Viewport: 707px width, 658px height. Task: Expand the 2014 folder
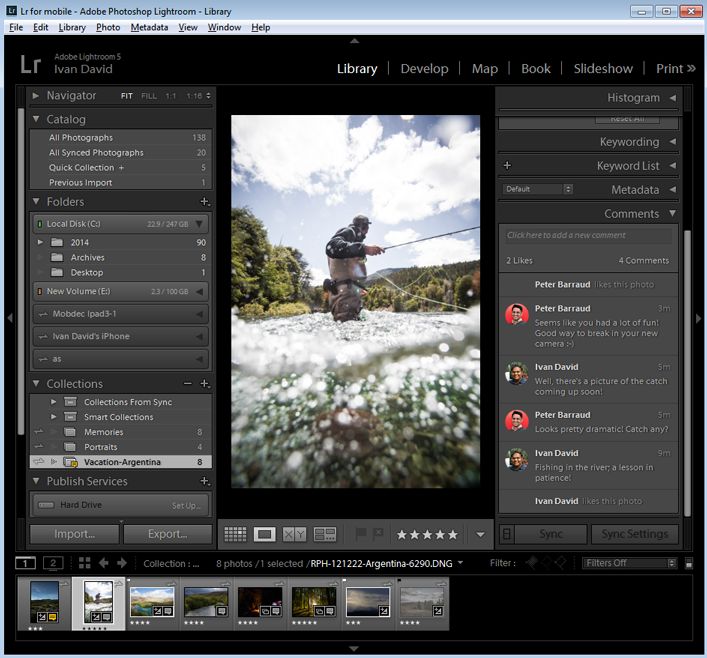pyautogui.click(x=40, y=242)
